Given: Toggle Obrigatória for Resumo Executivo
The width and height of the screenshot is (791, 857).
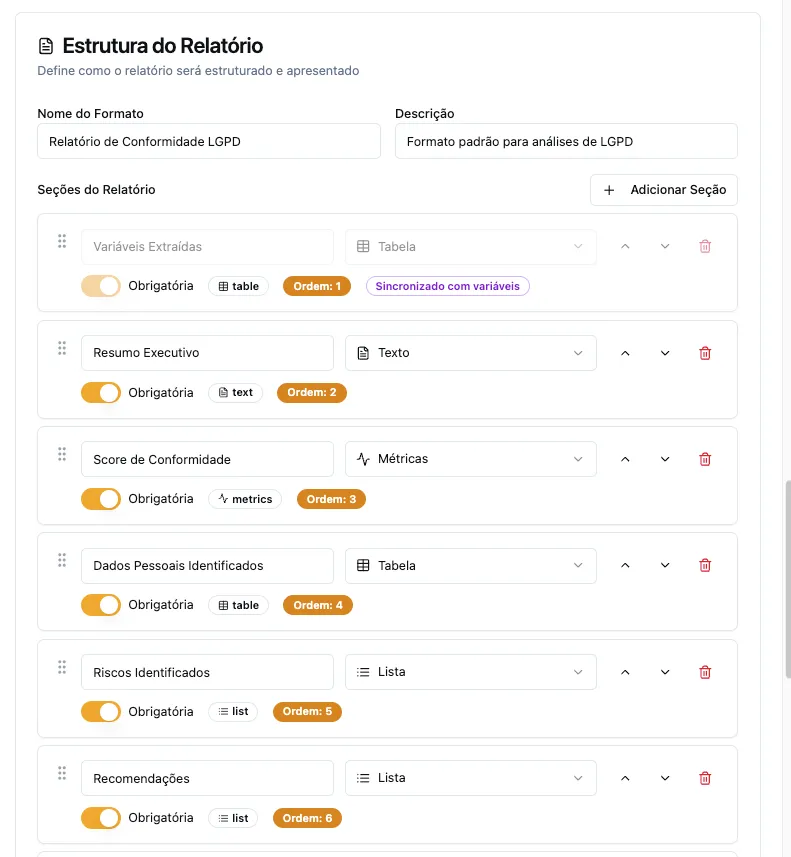Looking at the screenshot, I should tap(101, 392).
